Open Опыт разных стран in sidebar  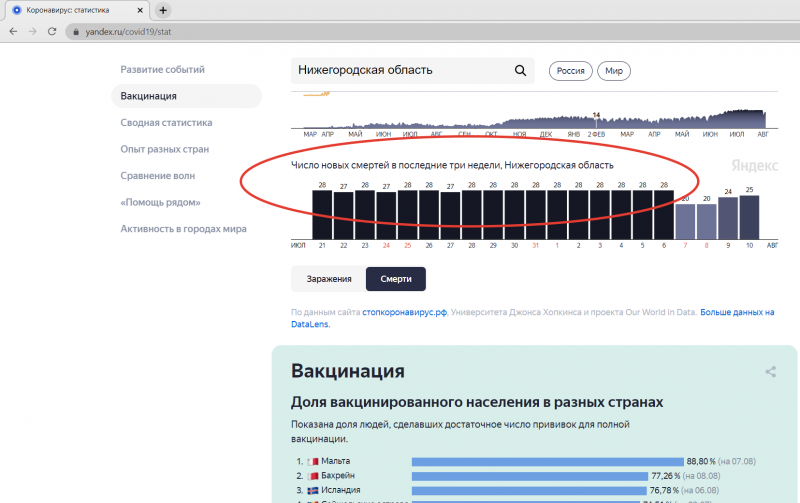pyautogui.click(x=164, y=149)
